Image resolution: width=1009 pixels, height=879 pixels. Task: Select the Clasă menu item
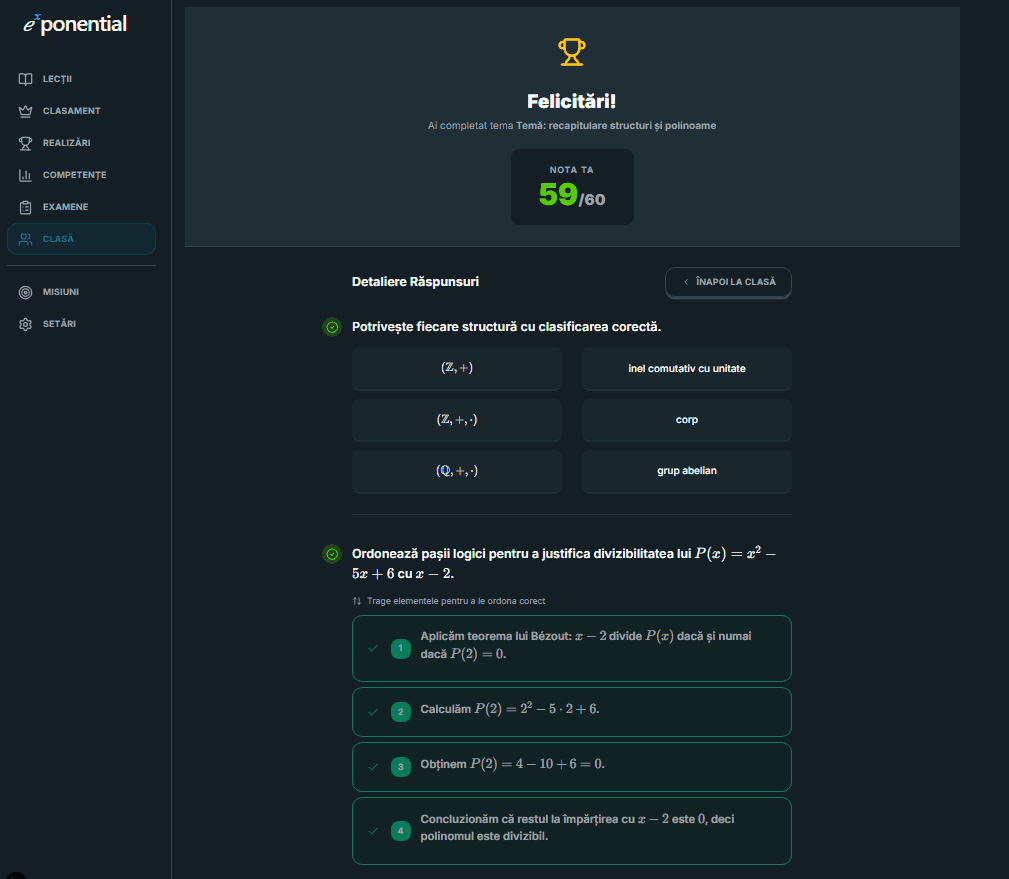click(81, 239)
